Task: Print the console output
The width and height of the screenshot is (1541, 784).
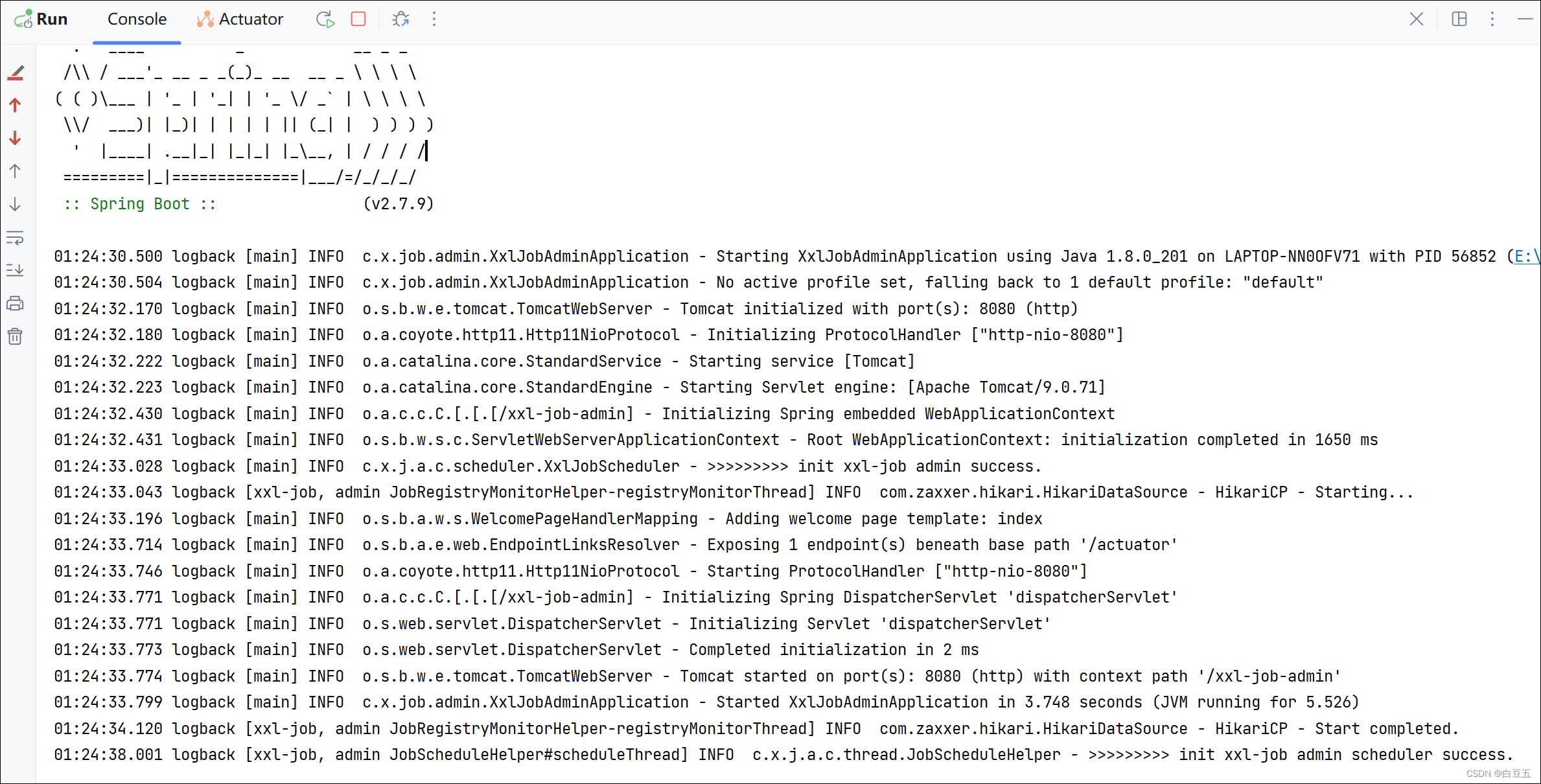Action: [16, 303]
